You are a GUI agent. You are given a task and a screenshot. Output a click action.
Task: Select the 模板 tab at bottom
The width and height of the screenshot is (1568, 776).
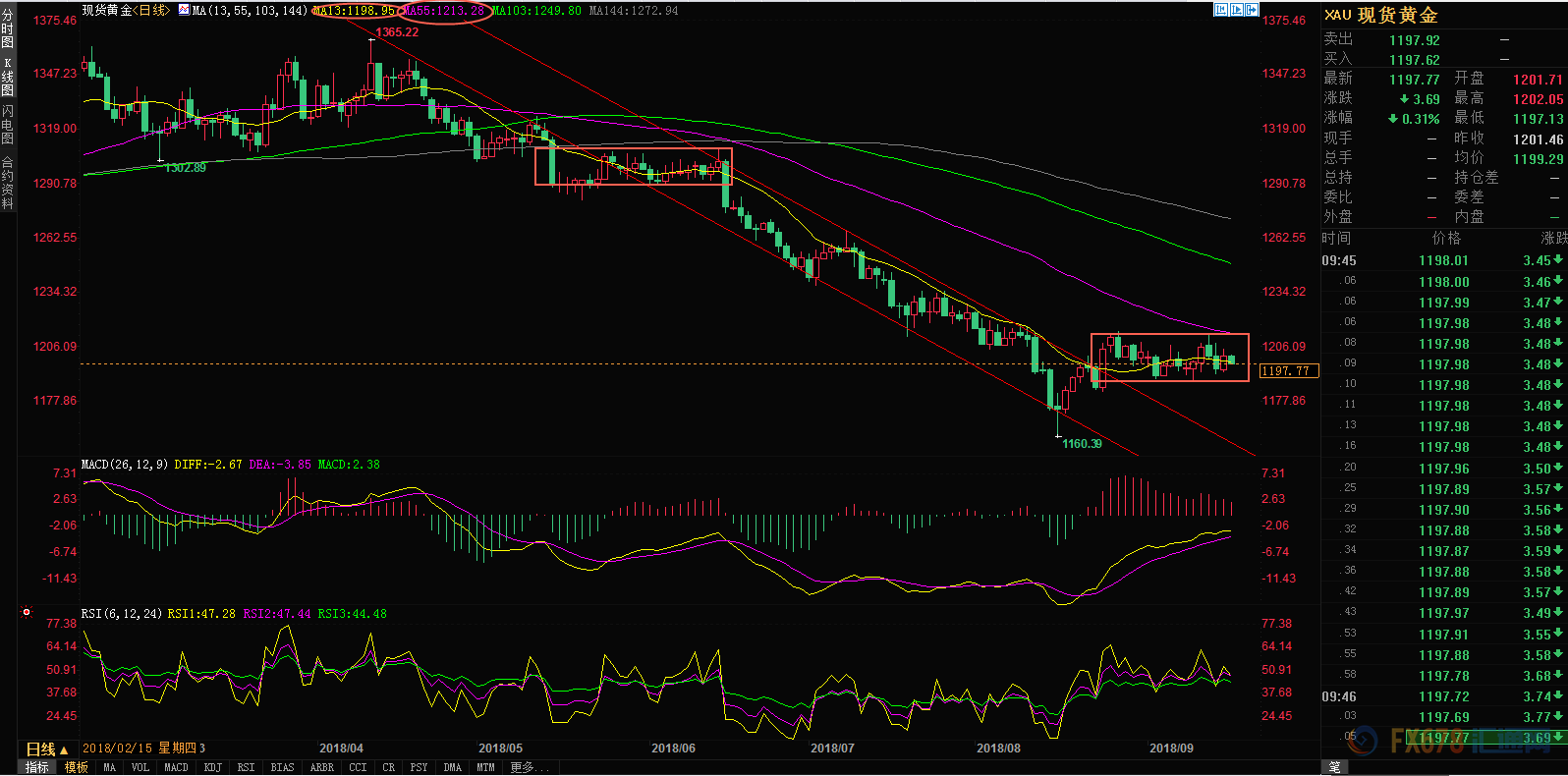point(76,767)
